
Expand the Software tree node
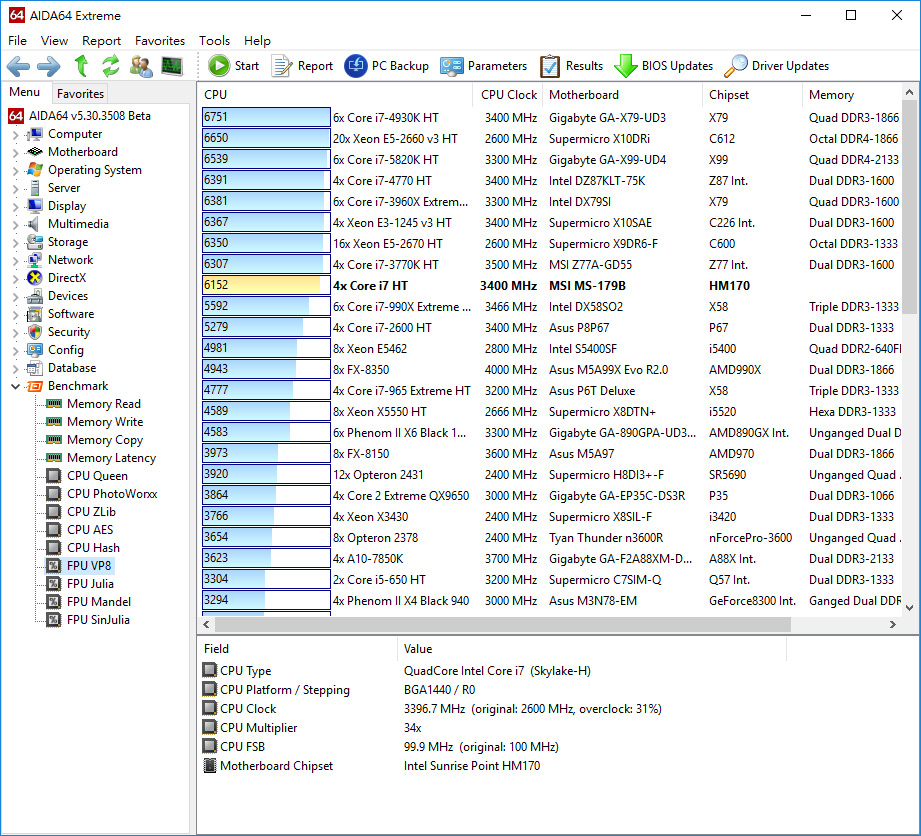tap(15, 314)
